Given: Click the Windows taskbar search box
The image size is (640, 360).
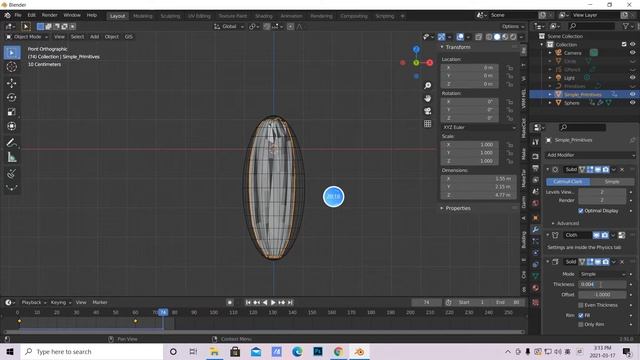Looking at the screenshot, I should [x=92, y=351].
